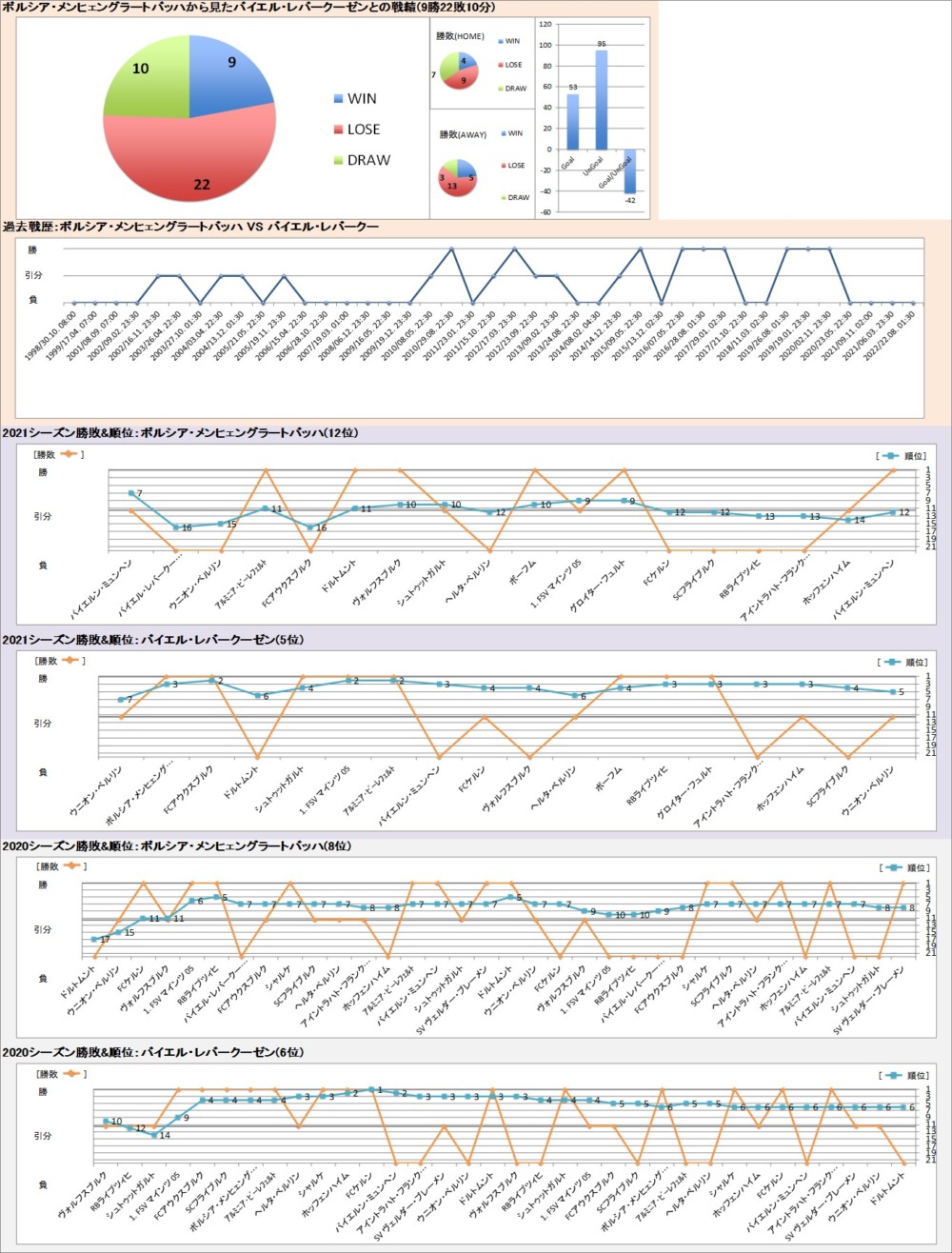Click heading 2020シーズン バイエル・レバークーゼン(6位)
The image size is (952, 1253).
point(153,1052)
